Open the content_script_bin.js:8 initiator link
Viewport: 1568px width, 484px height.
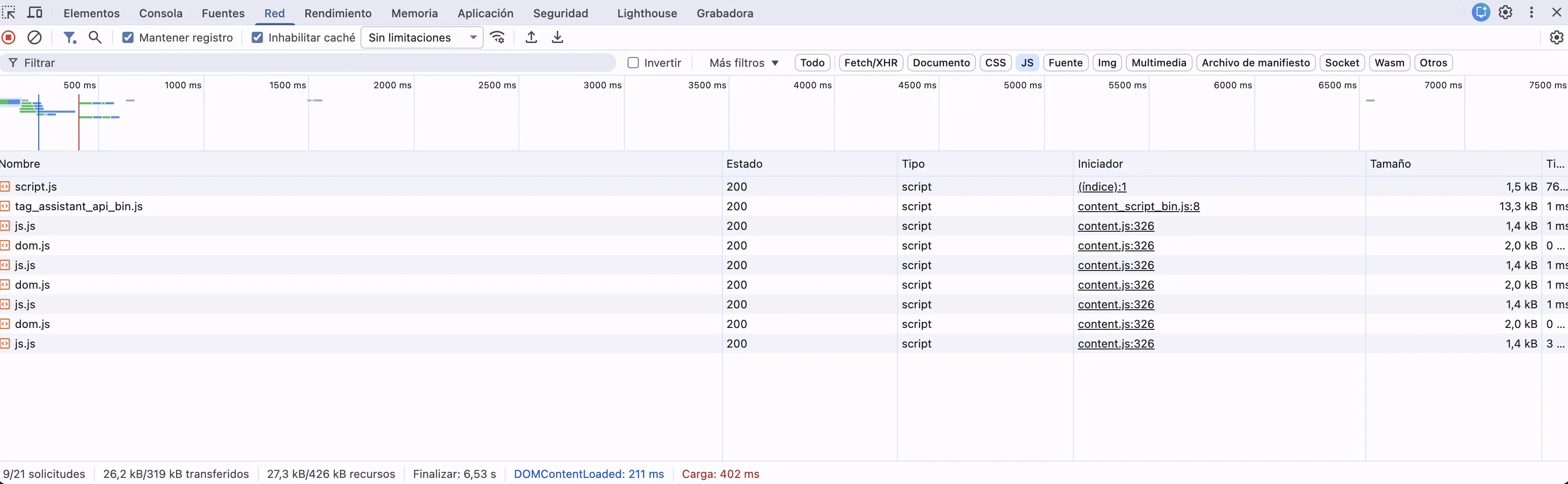[1138, 206]
